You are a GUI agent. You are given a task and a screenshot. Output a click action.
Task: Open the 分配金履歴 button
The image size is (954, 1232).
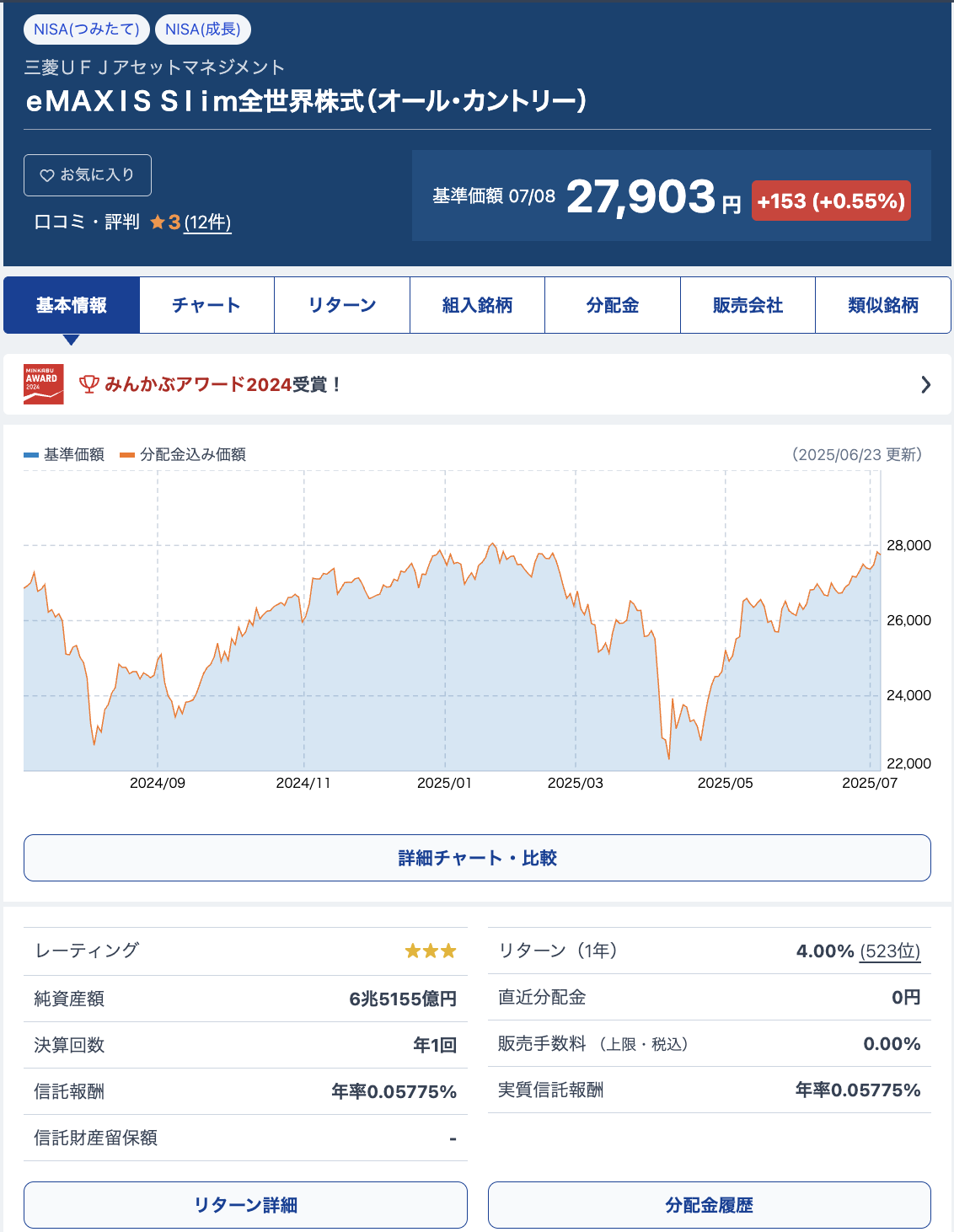710,1205
